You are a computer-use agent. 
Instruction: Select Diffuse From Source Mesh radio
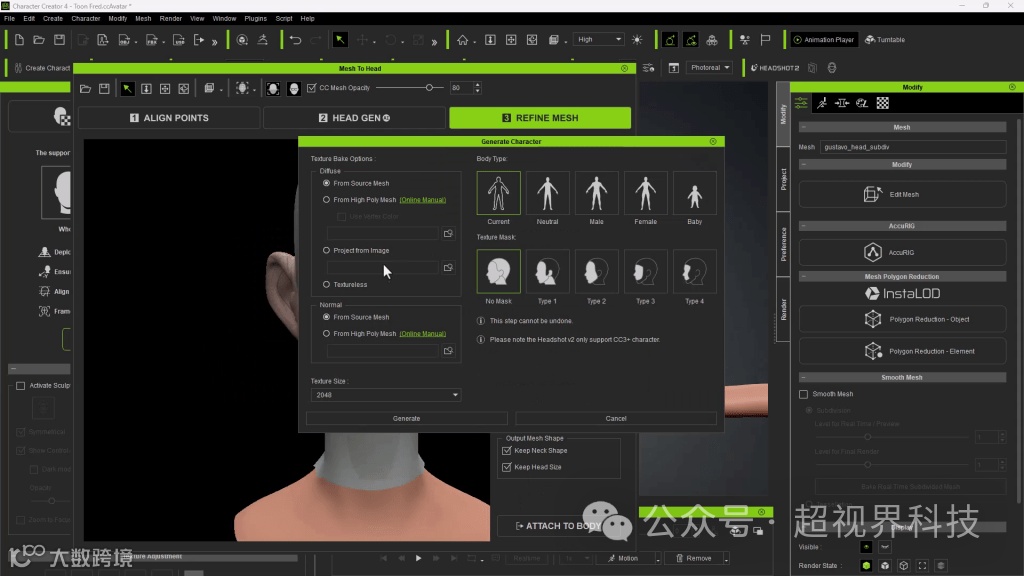coord(327,184)
